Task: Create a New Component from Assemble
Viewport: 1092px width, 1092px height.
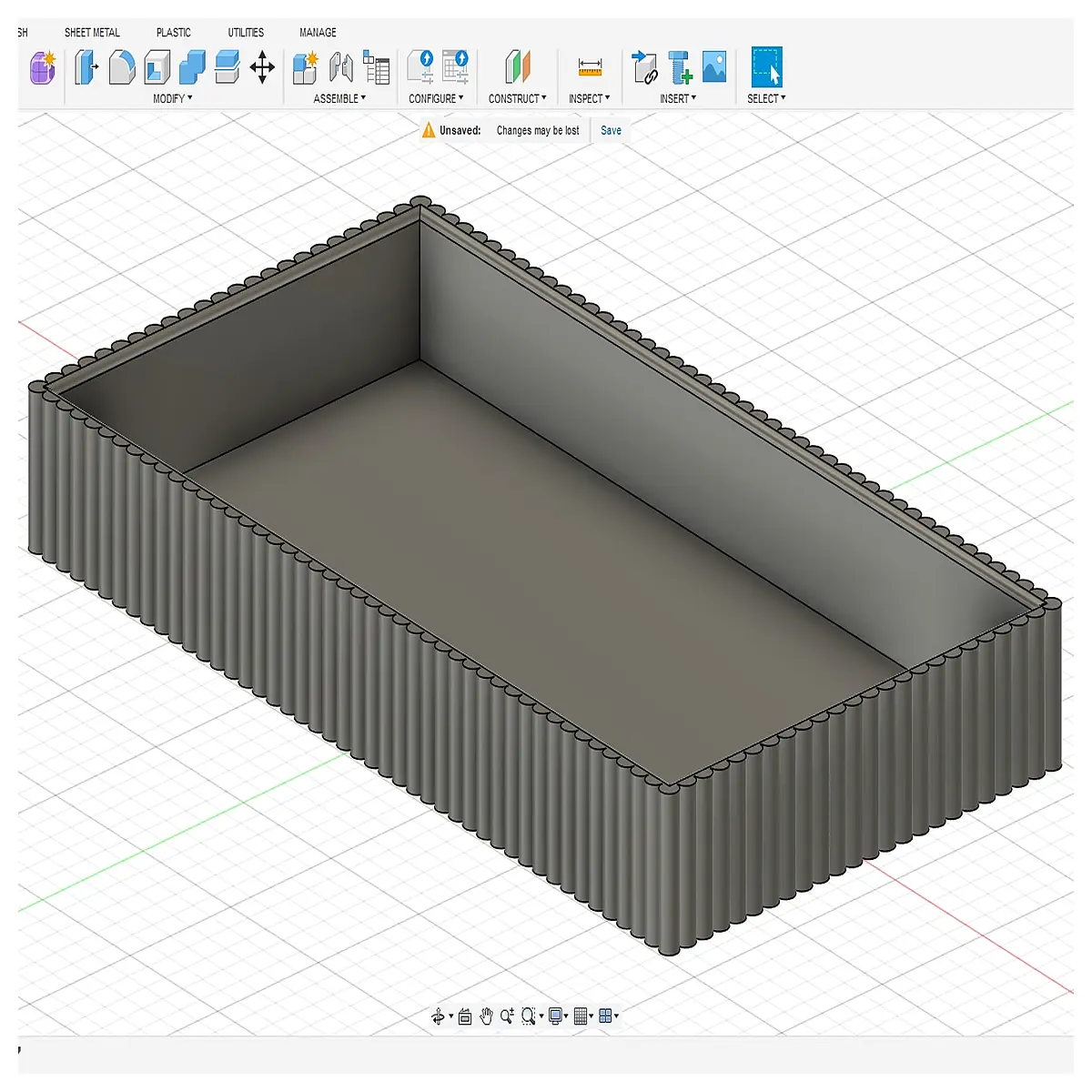Action: pos(306,67)
